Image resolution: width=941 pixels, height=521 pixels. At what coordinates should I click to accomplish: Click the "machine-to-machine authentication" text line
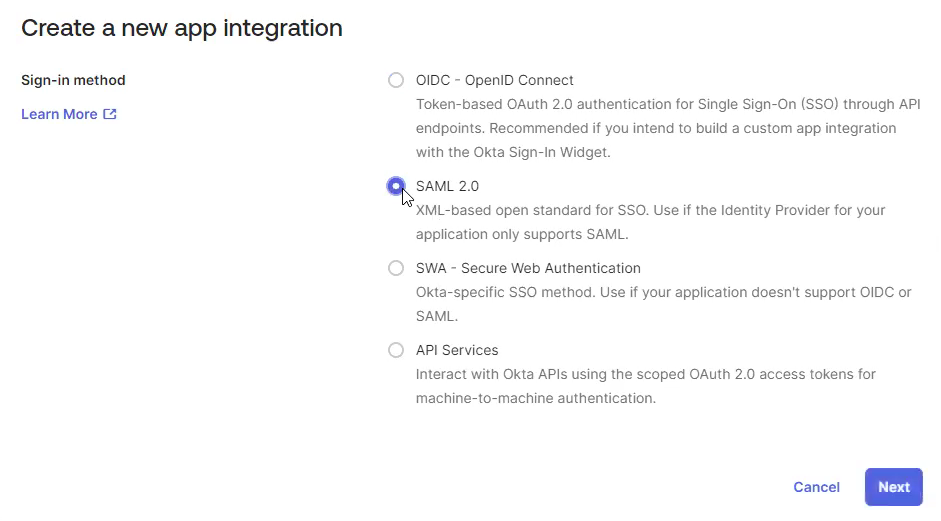point(535,398)
